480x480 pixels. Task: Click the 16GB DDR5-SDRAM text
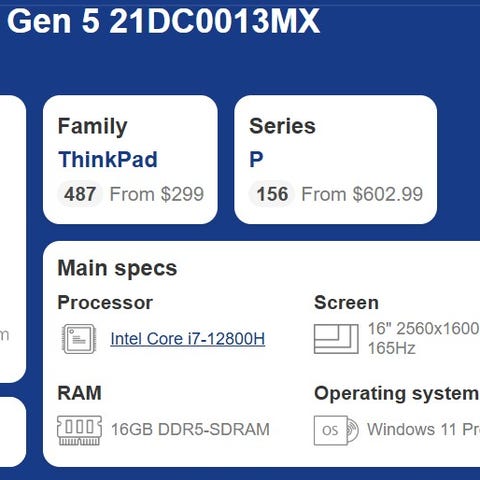coord(190,429)
